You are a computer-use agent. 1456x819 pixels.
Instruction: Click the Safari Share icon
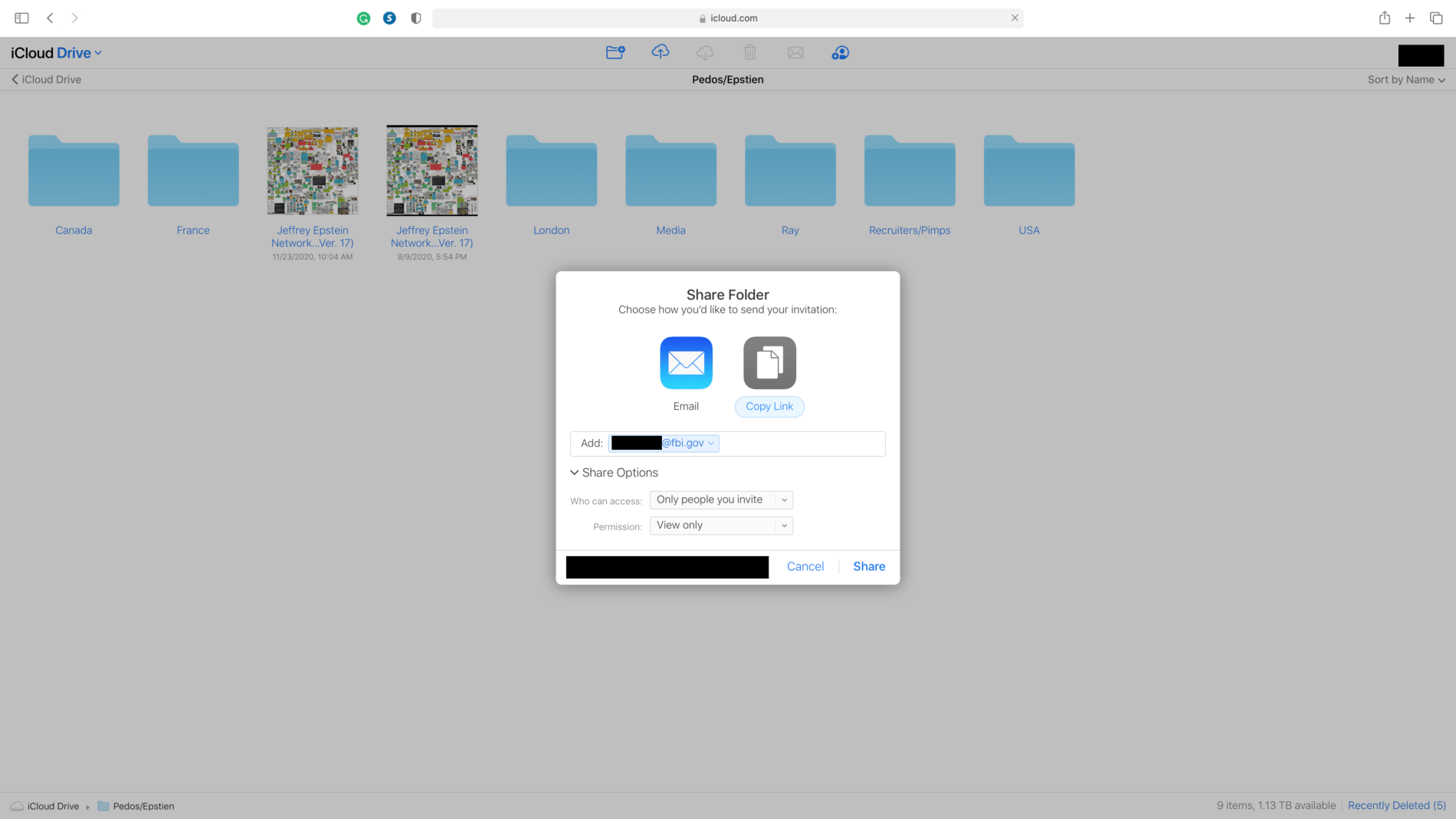click(x=1384, y=18)
